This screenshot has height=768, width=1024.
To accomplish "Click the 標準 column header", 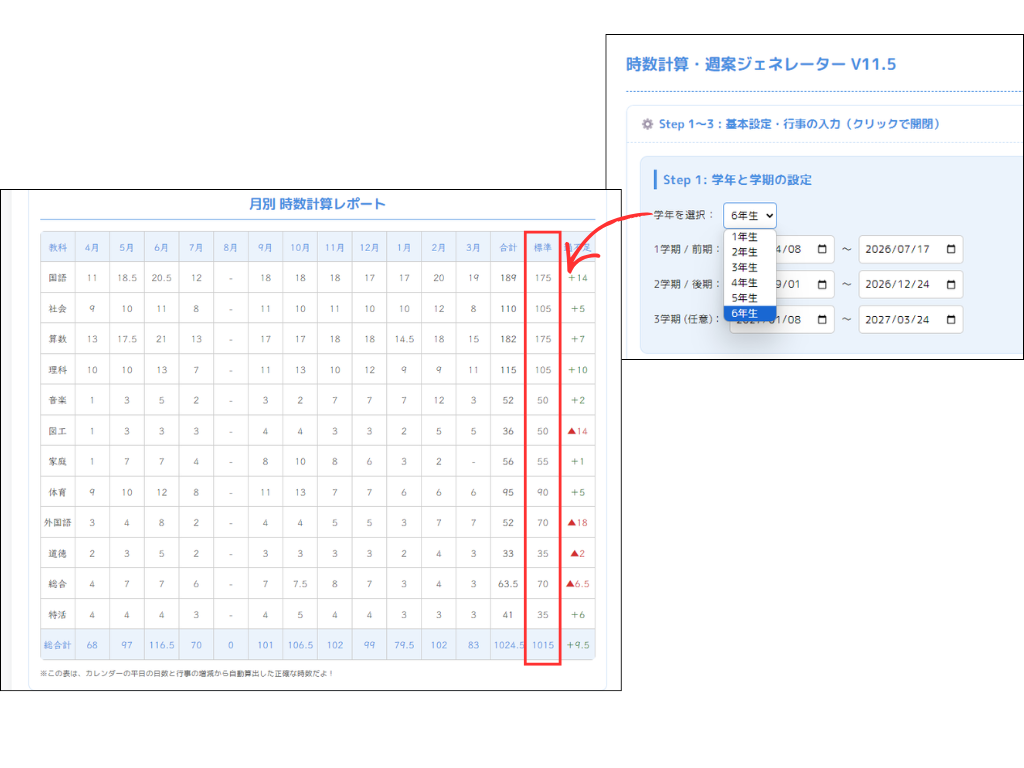I will tap(541, 248).
